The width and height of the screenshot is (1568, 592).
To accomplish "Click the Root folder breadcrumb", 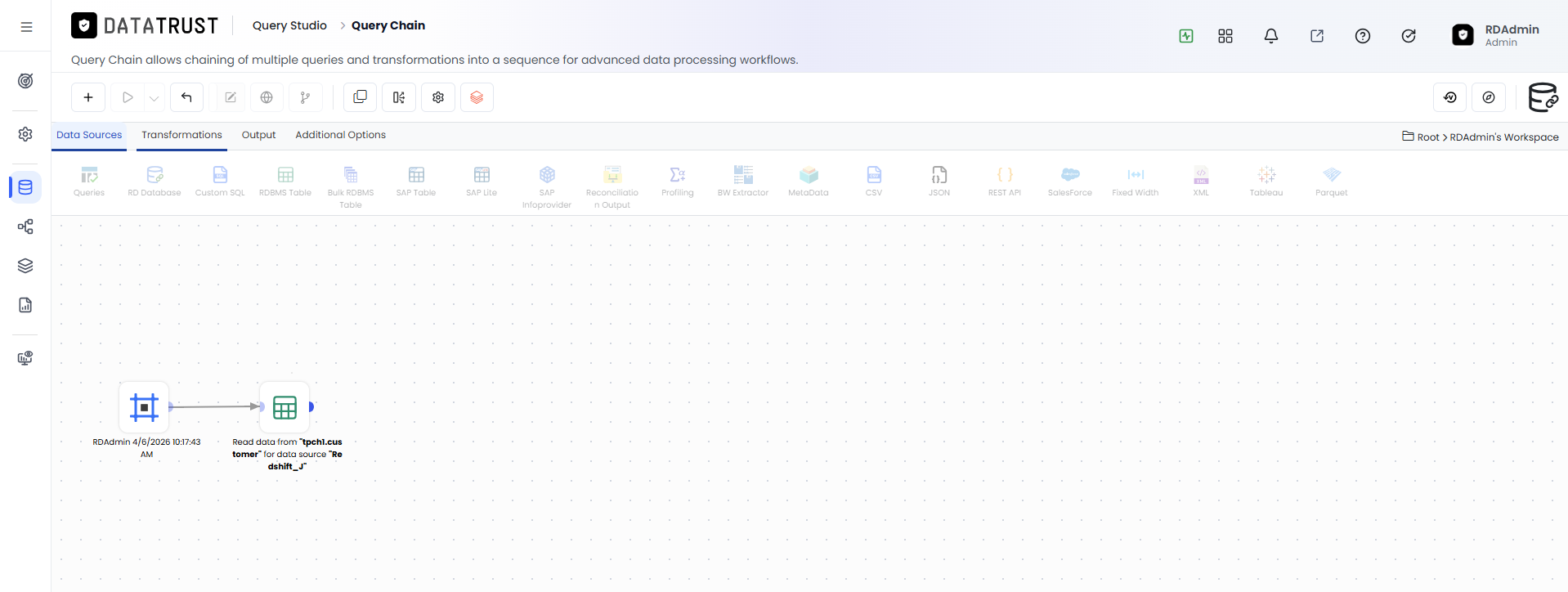I will point(1421,137).
